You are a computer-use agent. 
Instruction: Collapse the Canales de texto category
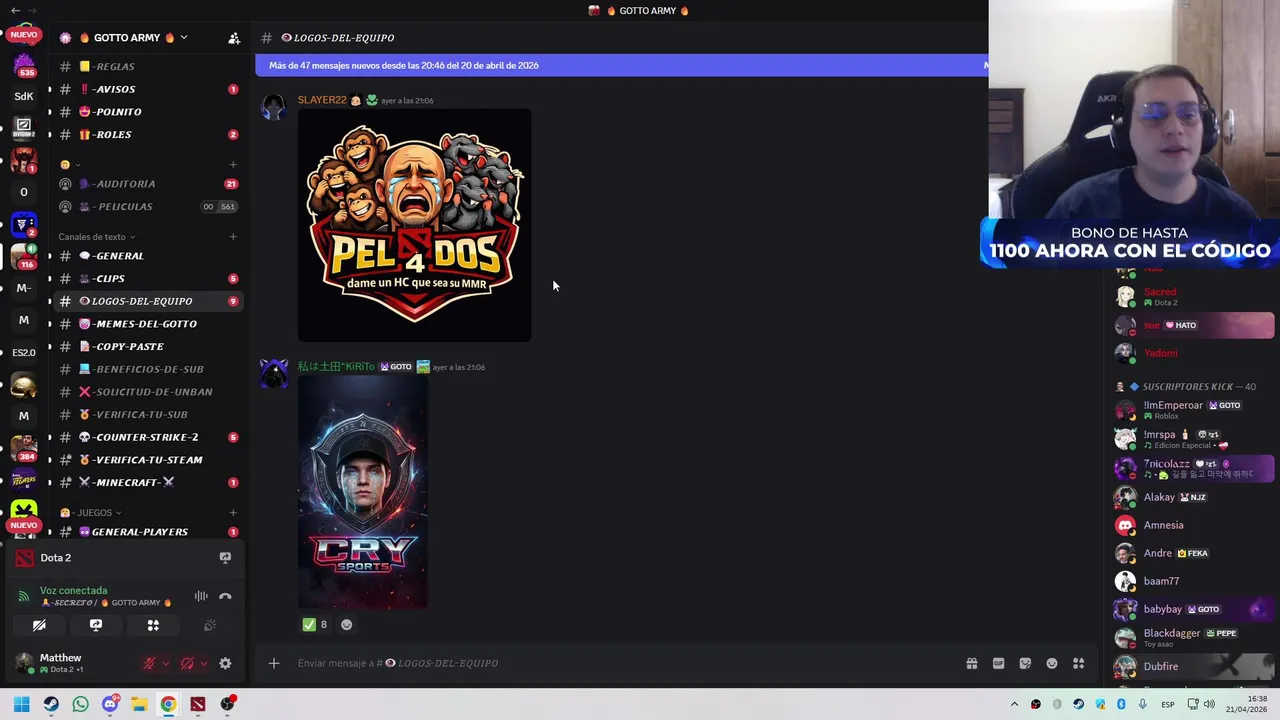pyautogui.click(x=96, y=237)
